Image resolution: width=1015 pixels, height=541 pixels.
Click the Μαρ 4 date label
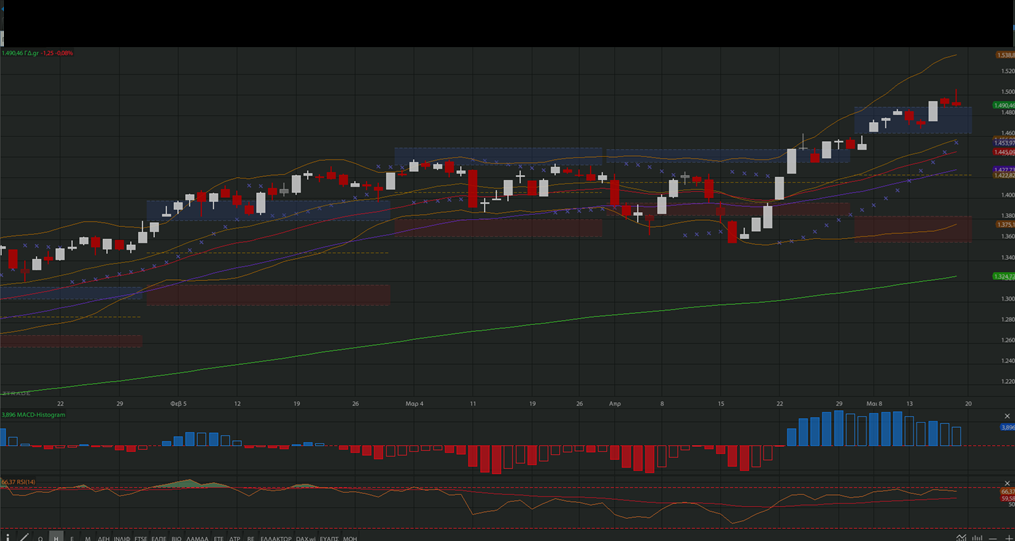pyautogui.click(x=414, y=403)
